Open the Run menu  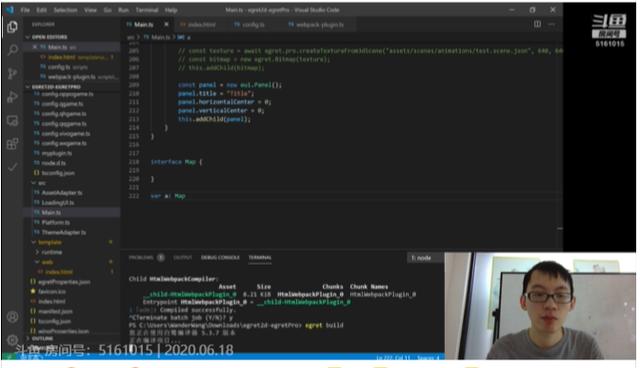coord(123,10)
